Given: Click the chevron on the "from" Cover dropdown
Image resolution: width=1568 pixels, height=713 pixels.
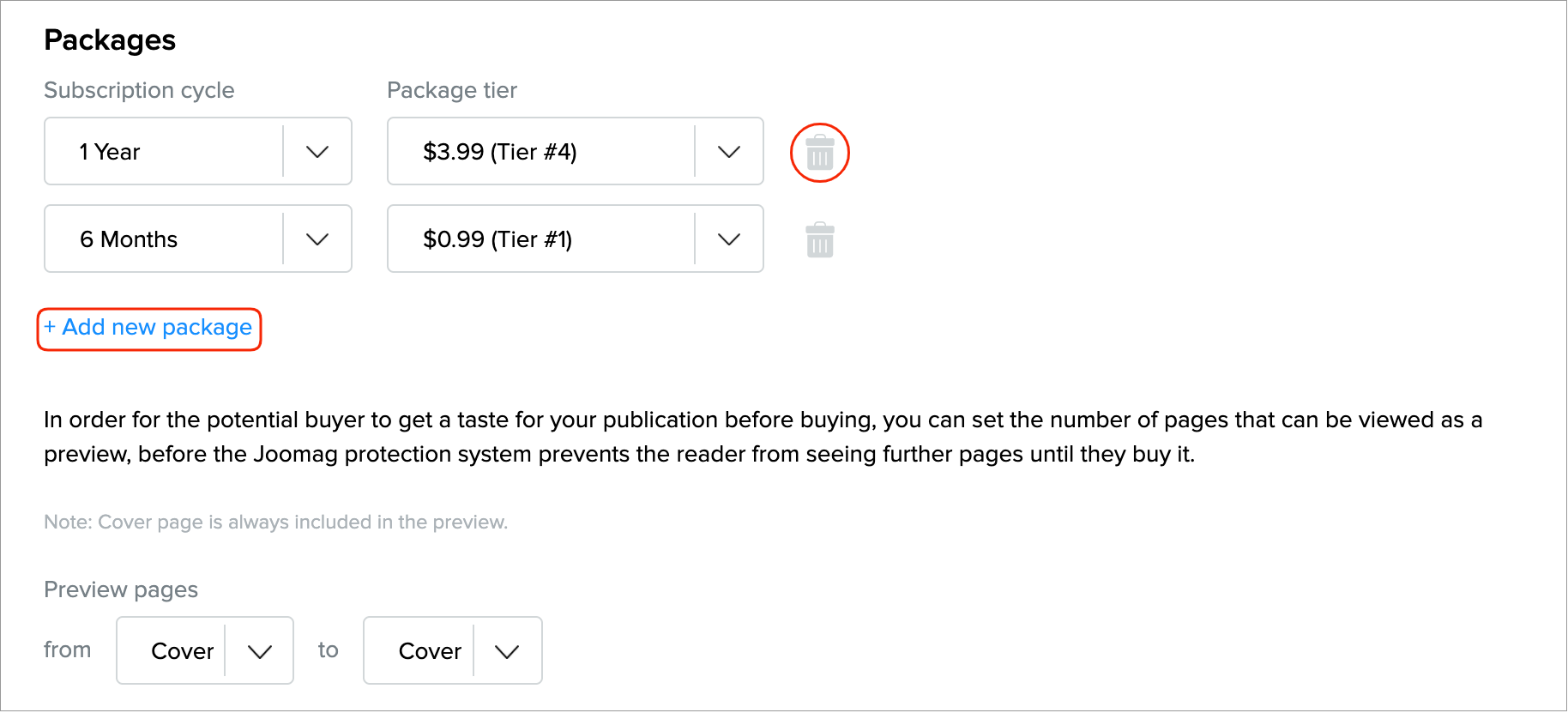Looking at the screenshot, I should pos(259,651).
